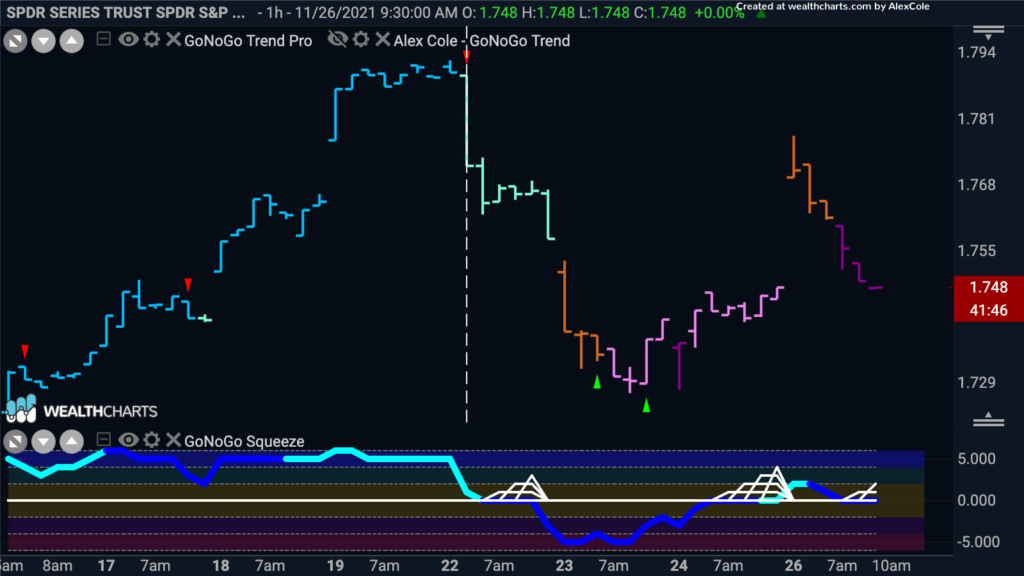The width and height of the screenshot is (1024, 576).
Task: Move the GoNoGo Squeeze pane down
Action: (43, 442)
